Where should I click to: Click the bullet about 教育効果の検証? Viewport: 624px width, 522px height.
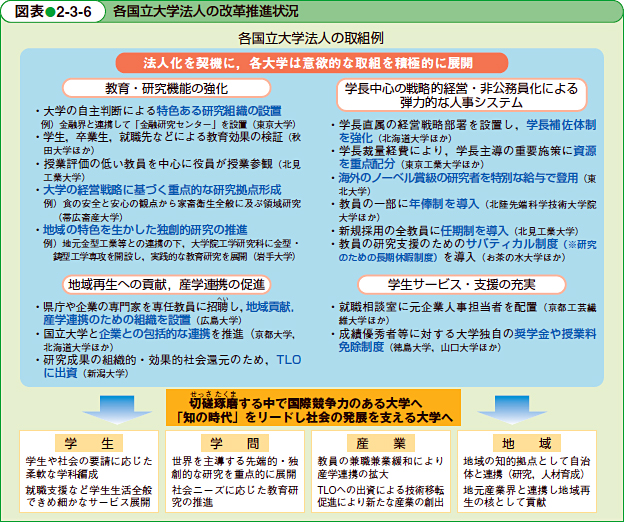(169, 143)
